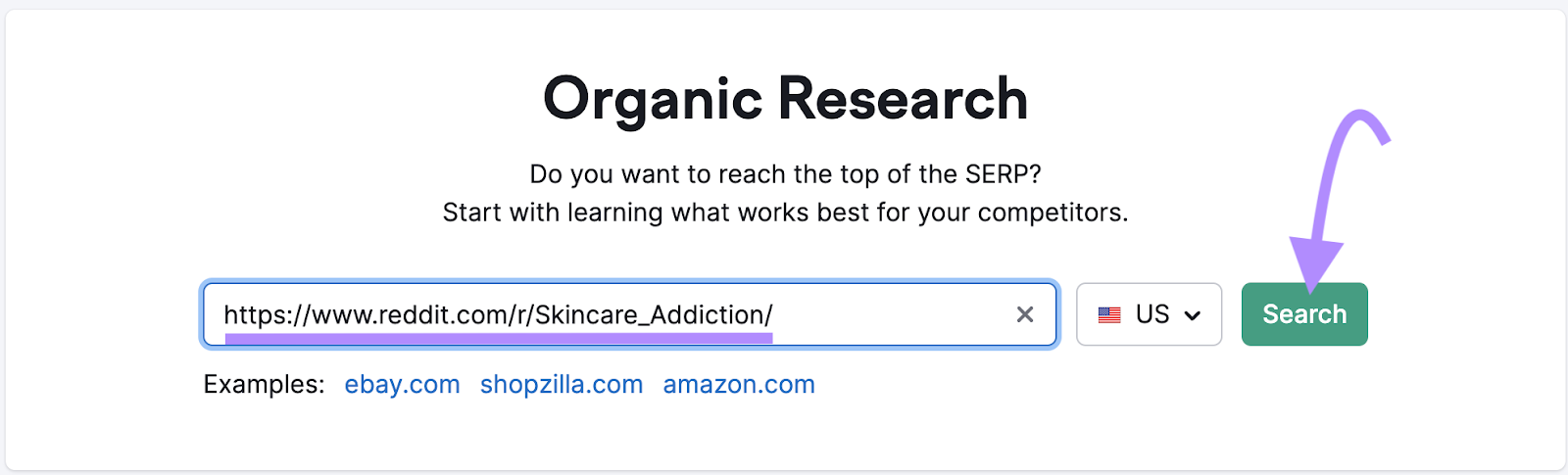The image size is (1568, 475).
Task: Click the "Start with learning what works" line
Action: coord(785,213)
